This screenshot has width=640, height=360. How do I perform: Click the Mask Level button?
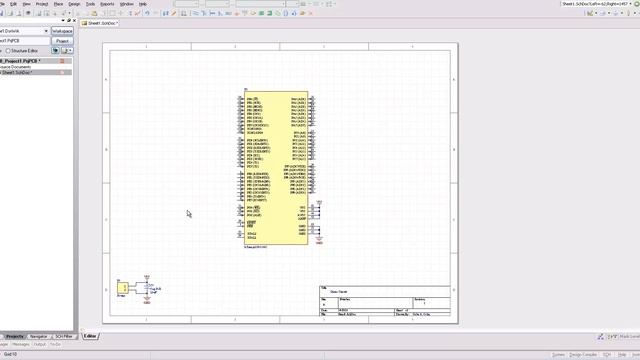(x=629, y=336)
